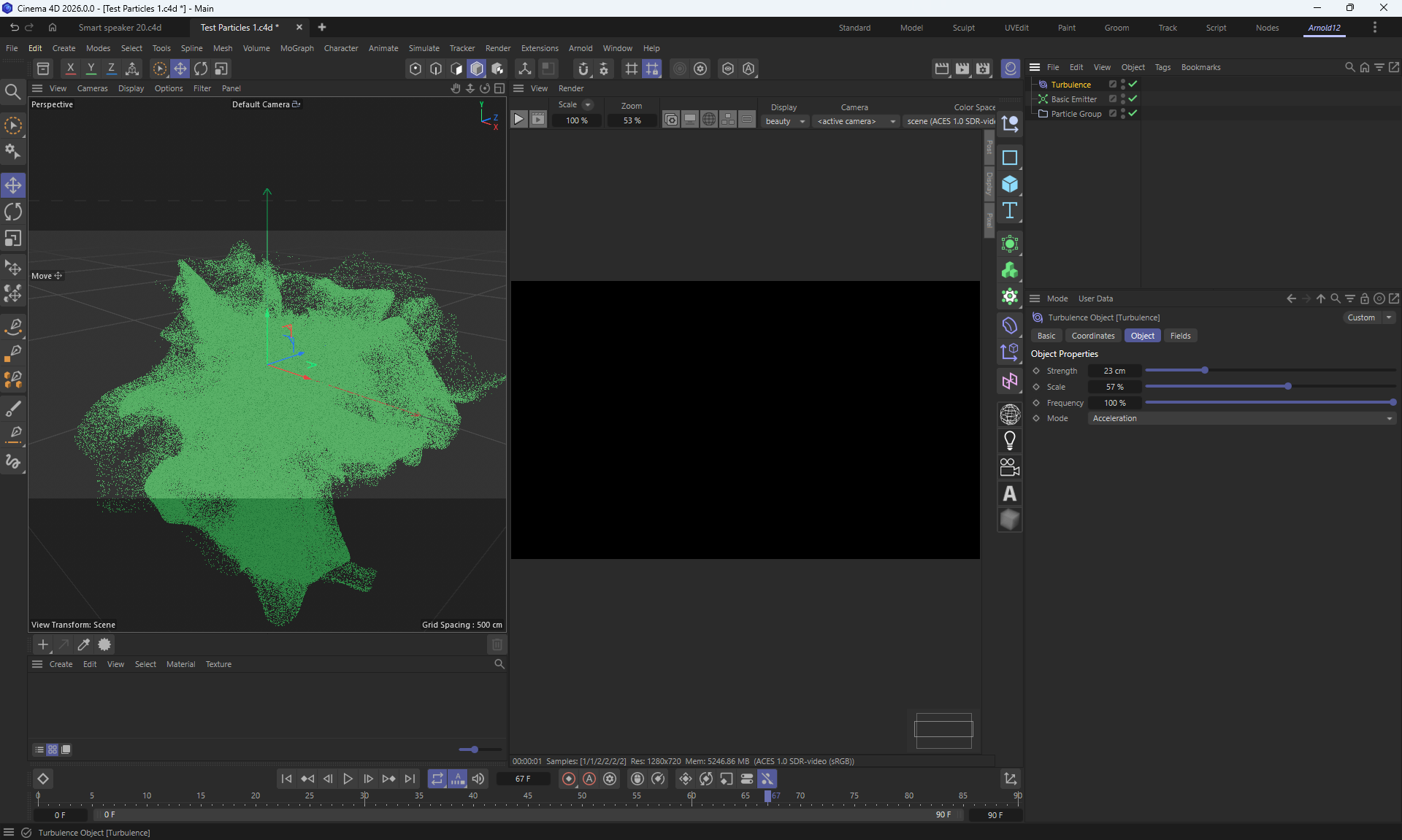Image resolution: width=1402 pixels, height=840 pixels.
Task: Select the Rotate tool in left toolbar
Action: point(13,212)
